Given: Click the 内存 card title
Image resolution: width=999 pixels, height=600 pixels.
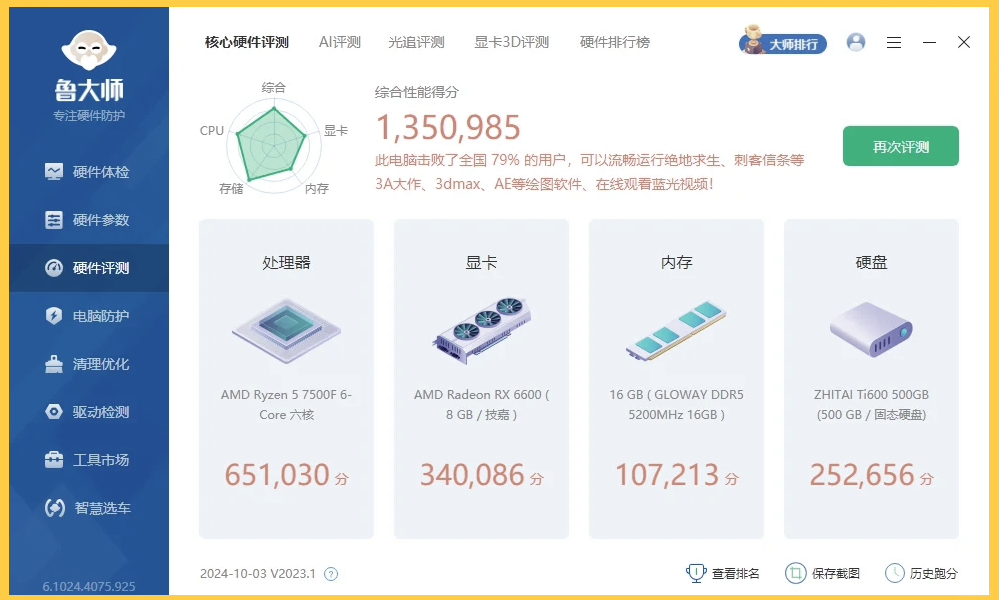Looking at the screenshot, I should pyautogui.click(x=676, y=262).
